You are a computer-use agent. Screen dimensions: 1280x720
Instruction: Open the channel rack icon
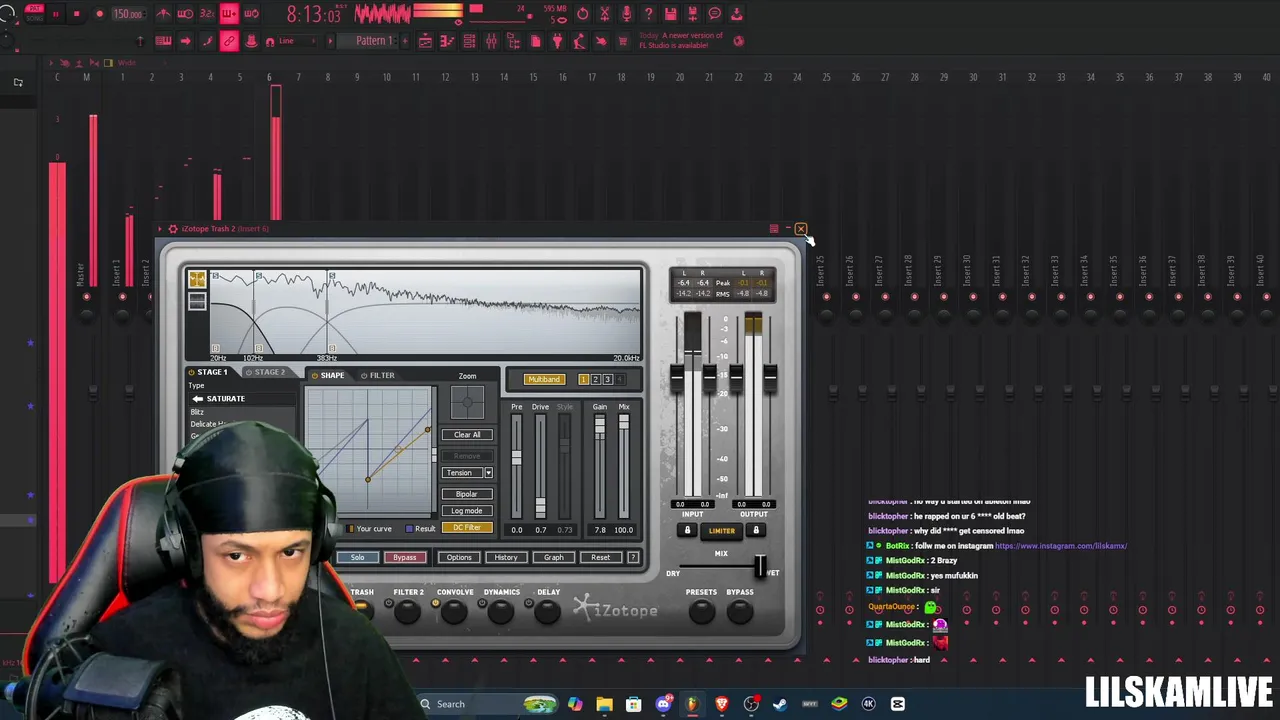point(470,41)
